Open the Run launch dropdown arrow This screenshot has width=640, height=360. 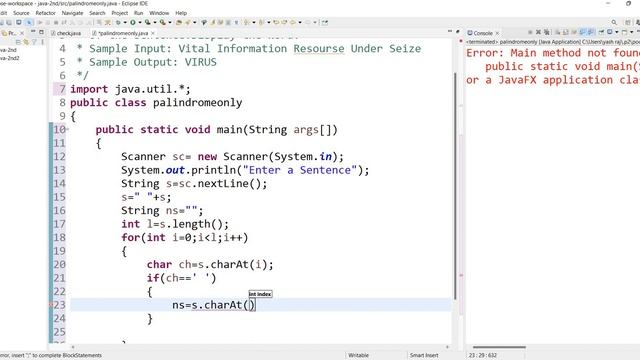140,22
